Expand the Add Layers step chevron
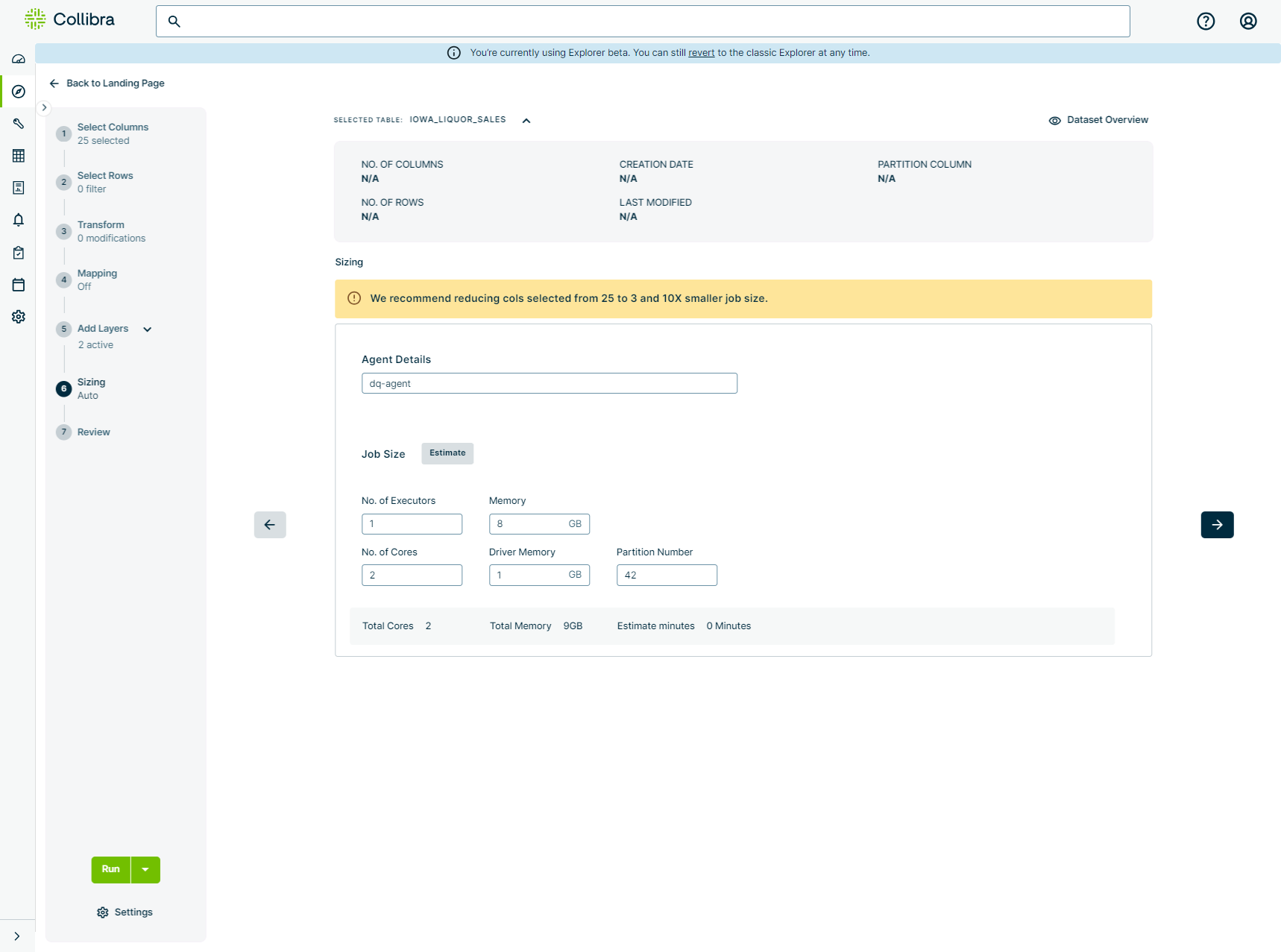The height and width of the screenshot is (952, 1281). (x=148, y=330)
